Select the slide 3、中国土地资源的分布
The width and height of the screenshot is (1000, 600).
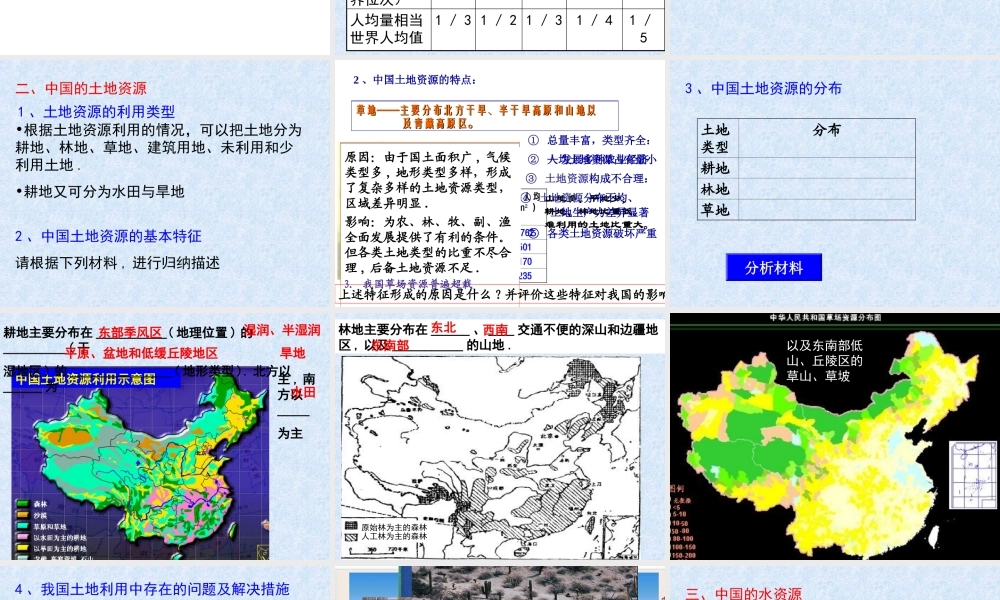(835, 183)
